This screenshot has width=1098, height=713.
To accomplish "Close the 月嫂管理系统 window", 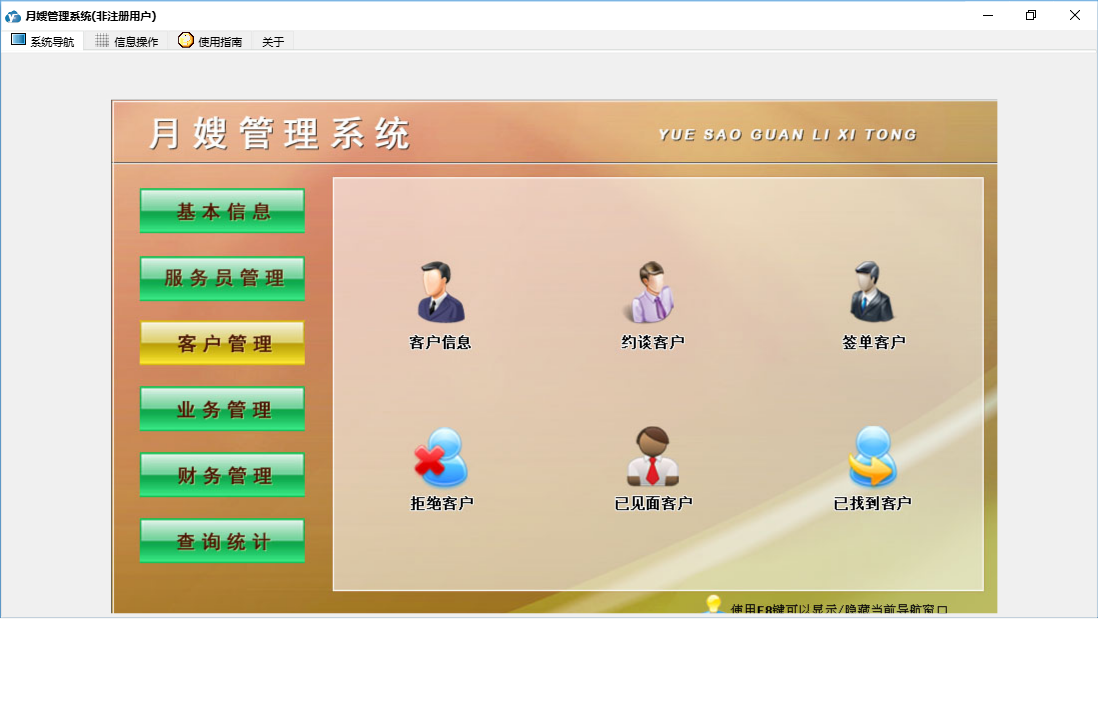I will click(1075, 15).
